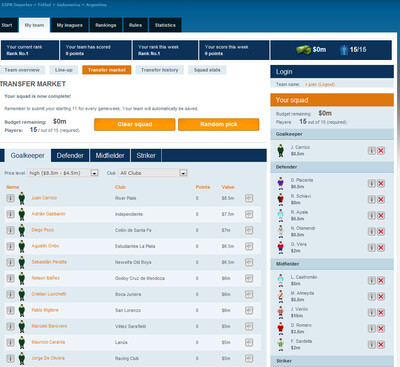Click money budget icon in header
The image size is (400, 367).
click(303, 50)
